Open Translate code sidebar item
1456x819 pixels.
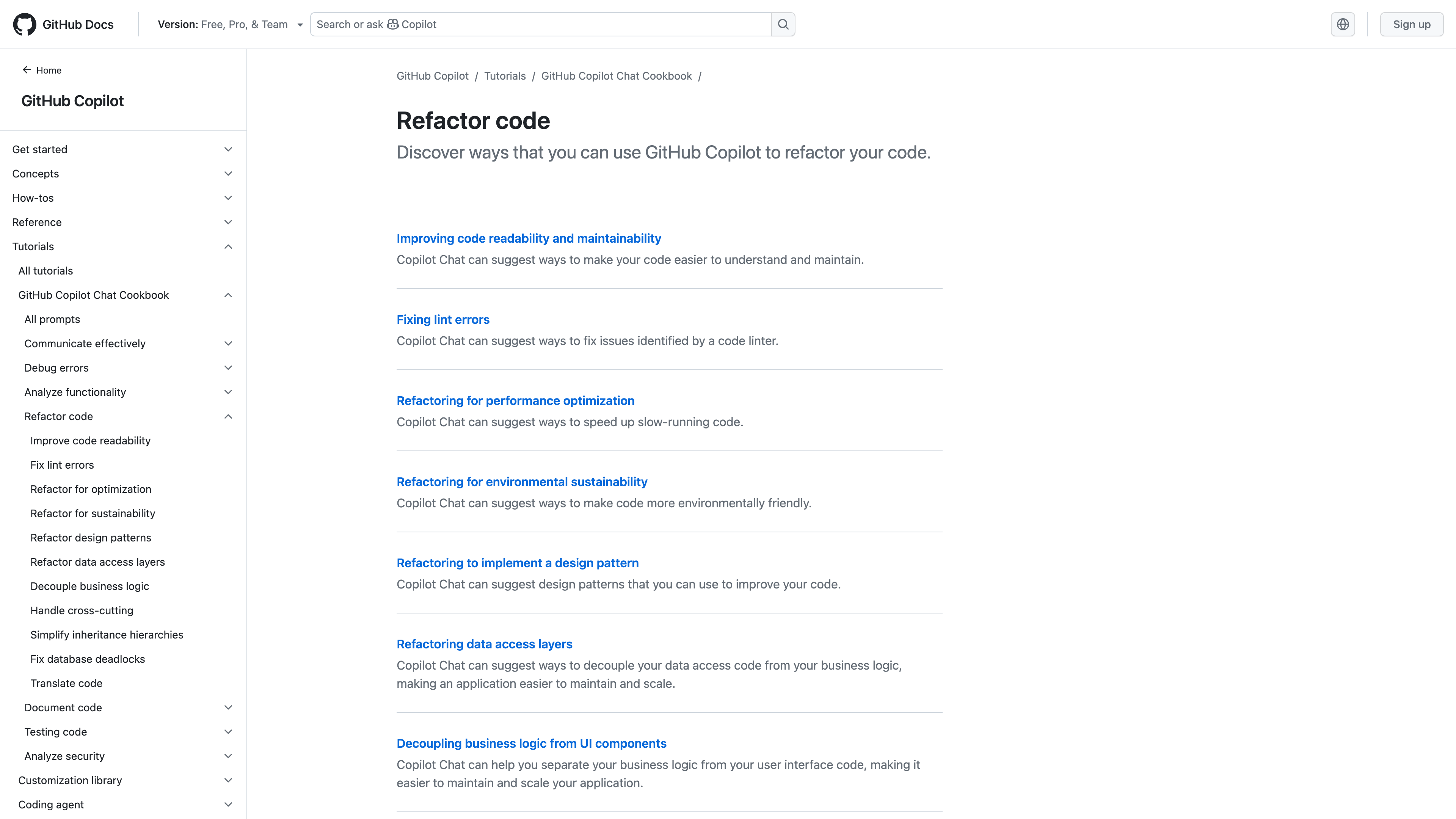click(66, 683)
